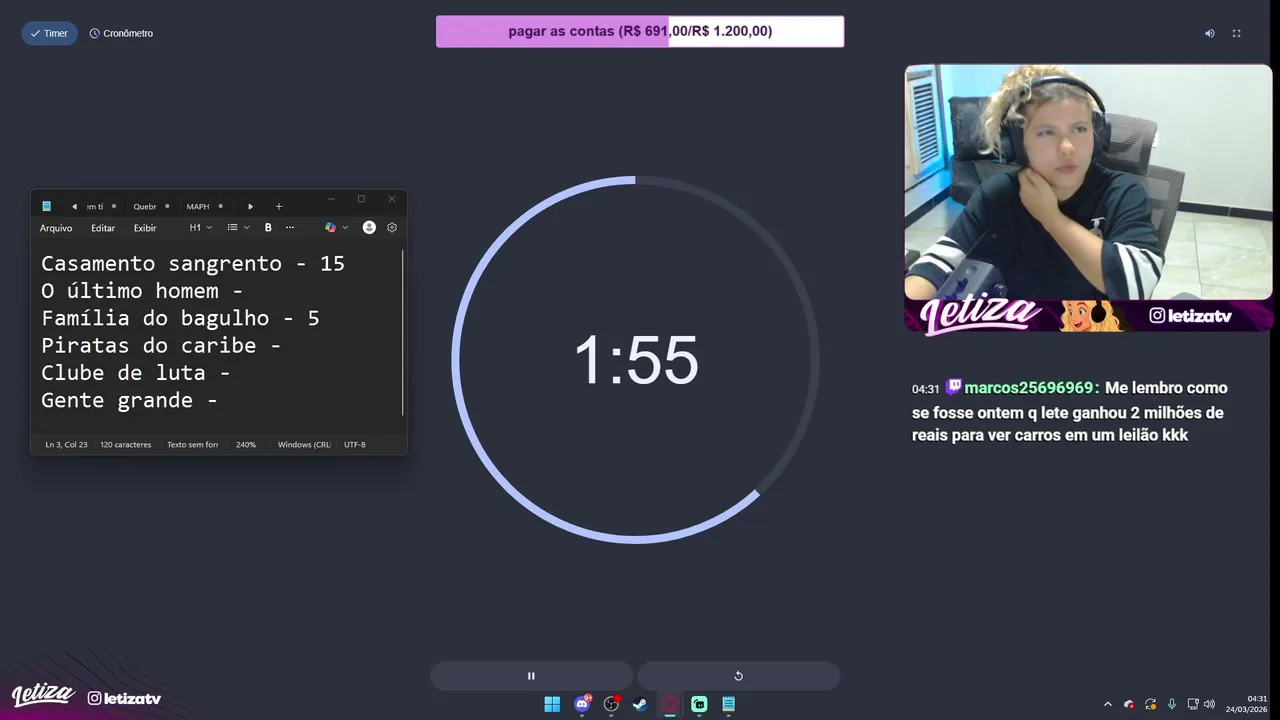Expand the Copilot dropdown arrow

click(346, 228)
